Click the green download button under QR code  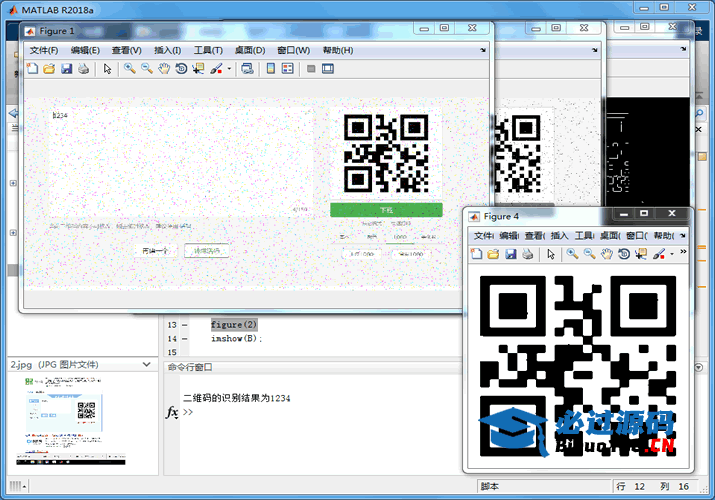386,210
